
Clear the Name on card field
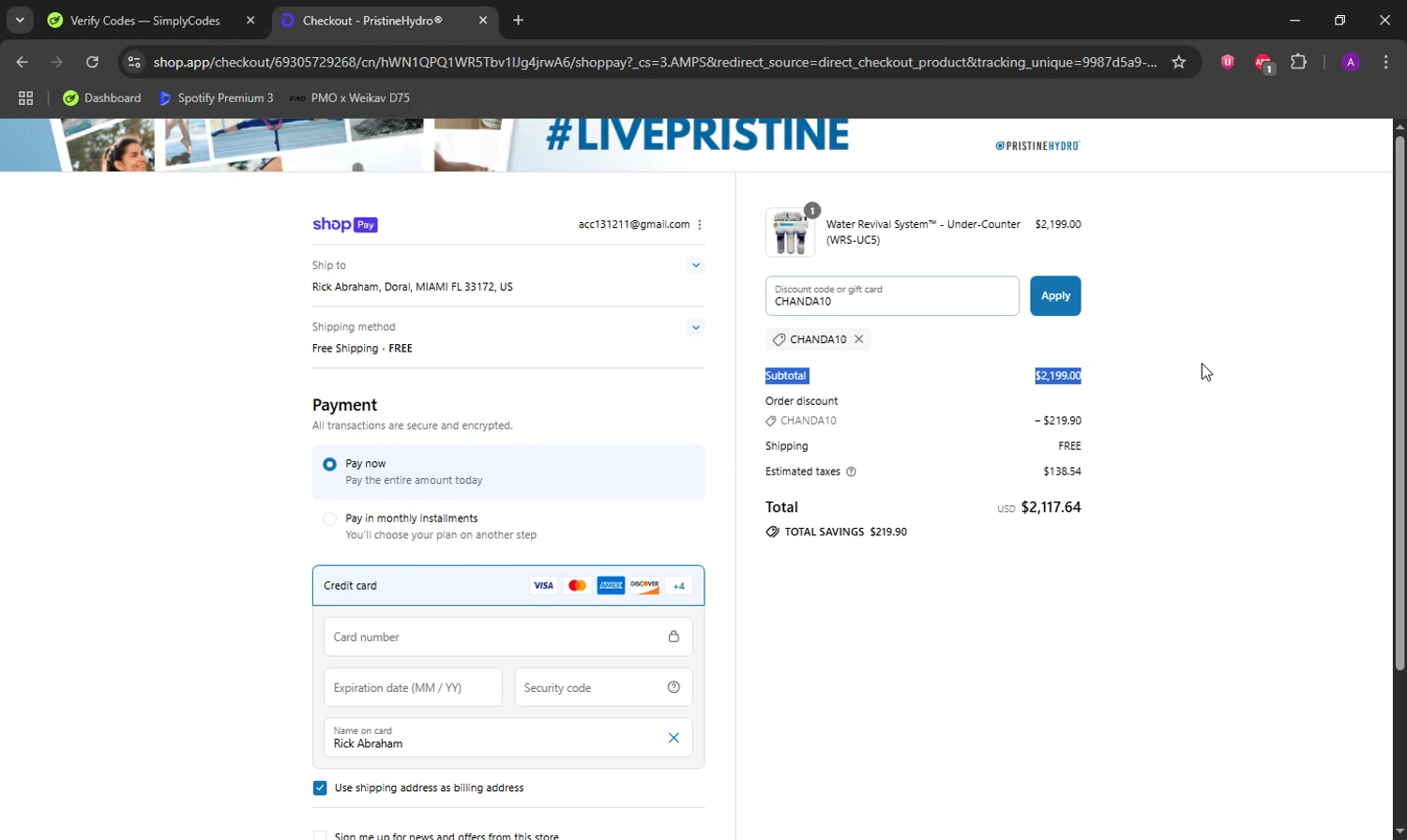(x=673, y=738)
